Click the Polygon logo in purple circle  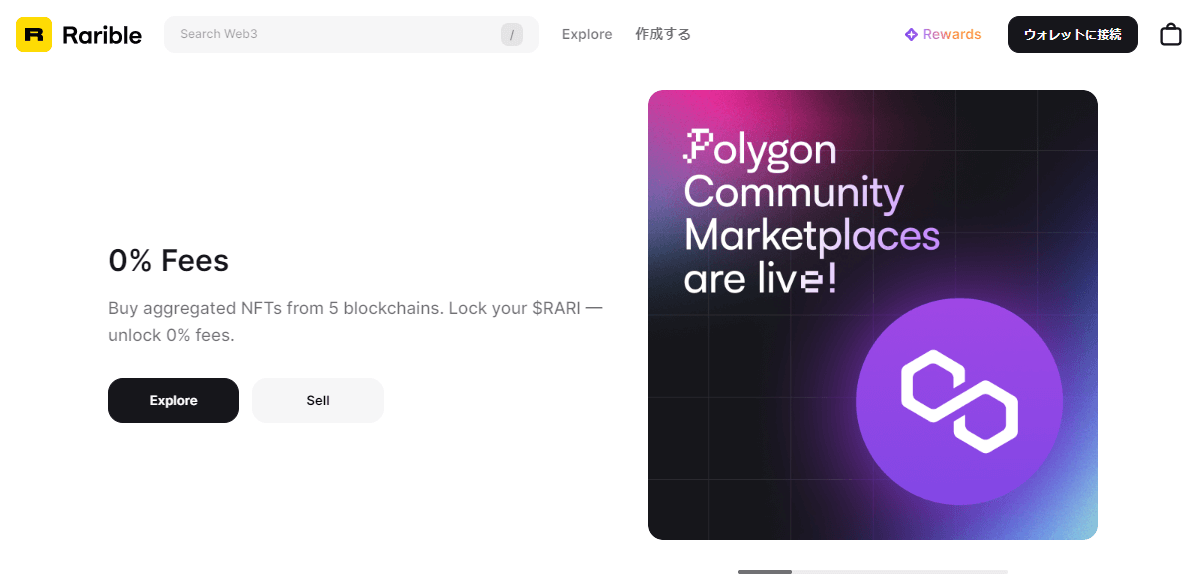click(x=959, y=400)
